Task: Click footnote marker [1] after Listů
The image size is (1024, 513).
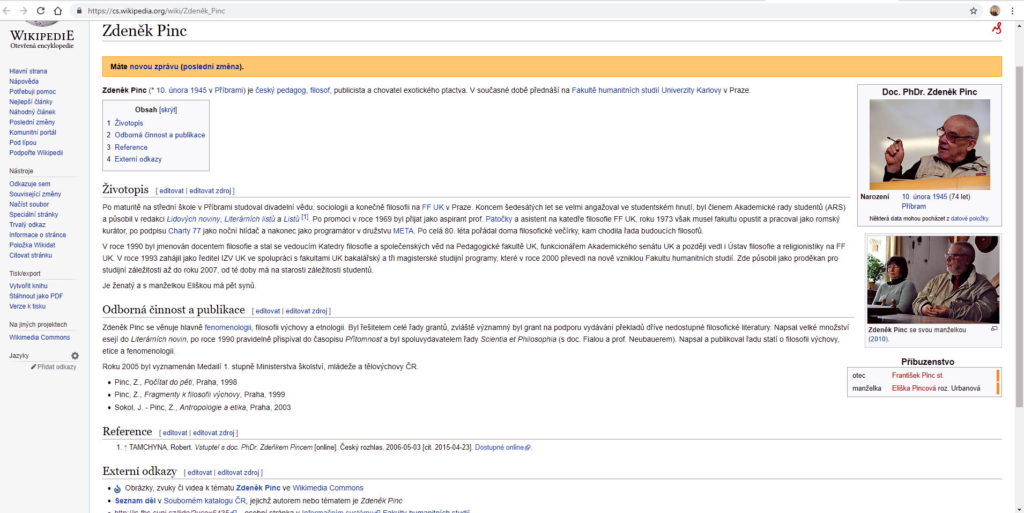Action: (305, 217)
